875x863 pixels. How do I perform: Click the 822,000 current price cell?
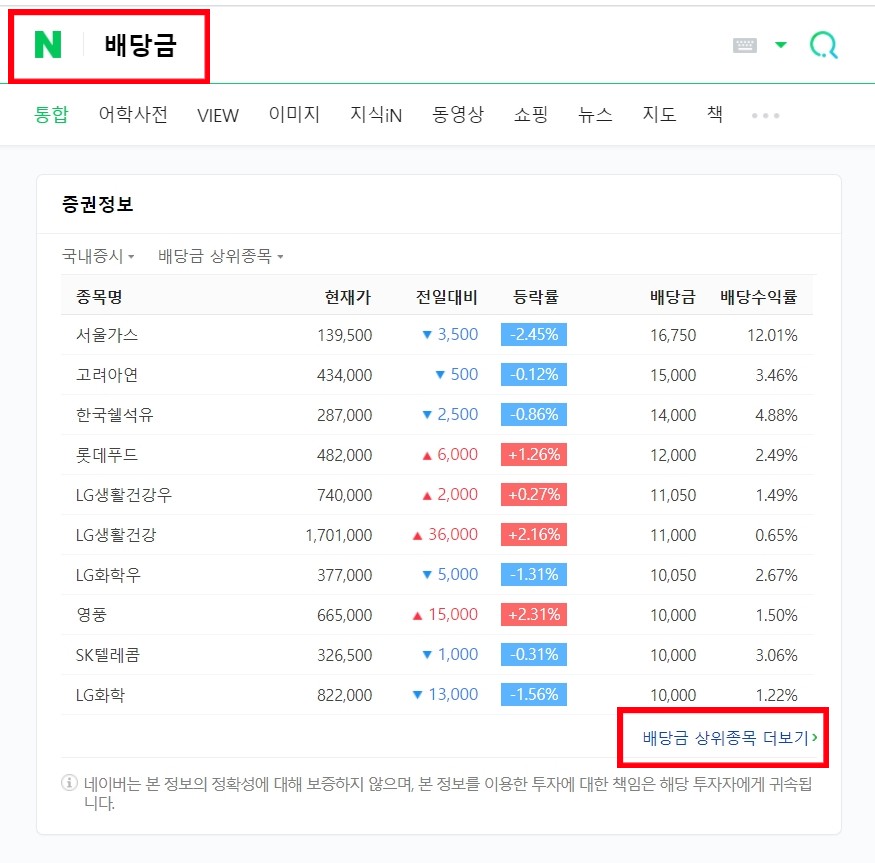pyautogui.click(x=344, y=695)
